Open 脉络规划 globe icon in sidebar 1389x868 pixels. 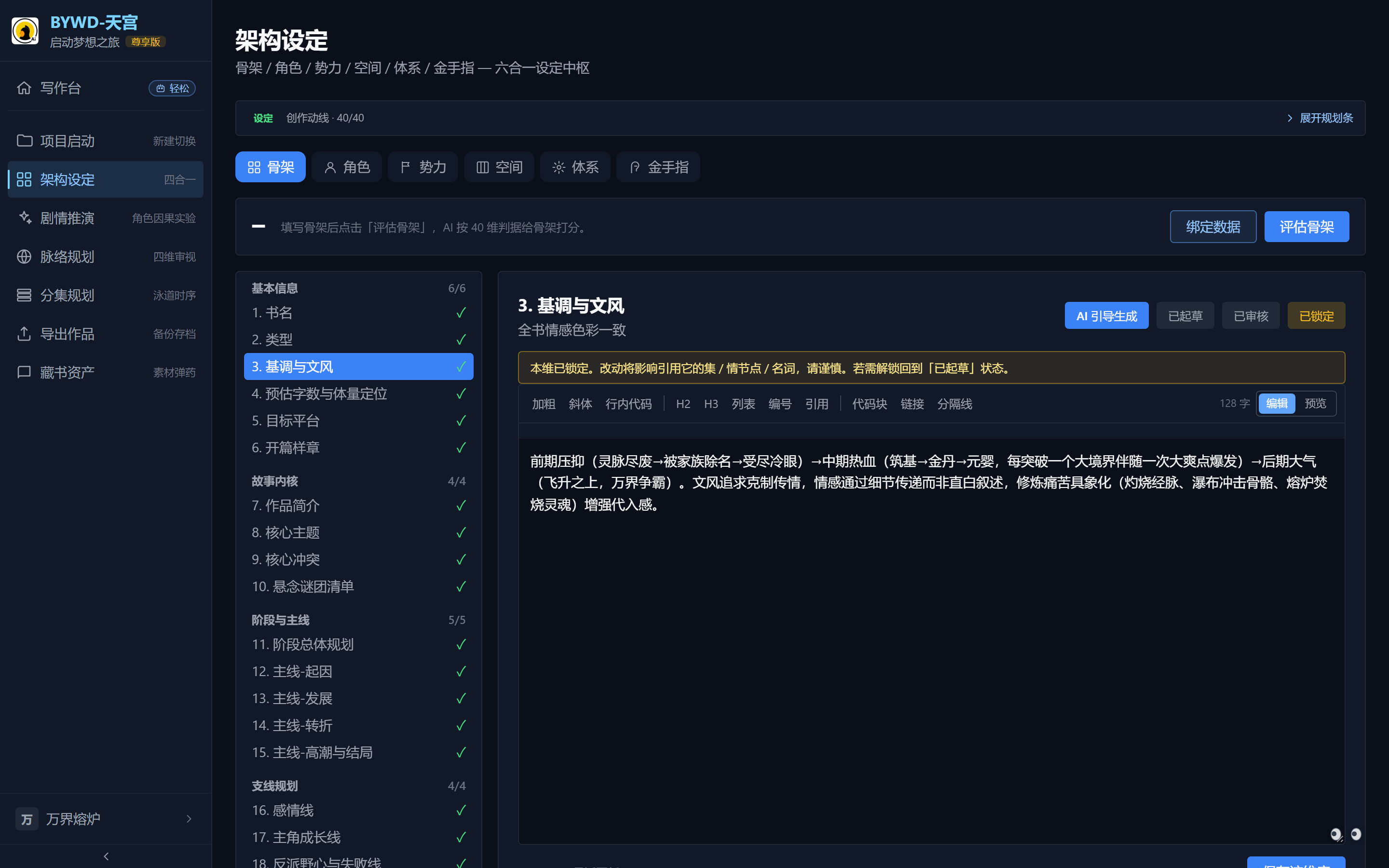(x=24, y=256)
